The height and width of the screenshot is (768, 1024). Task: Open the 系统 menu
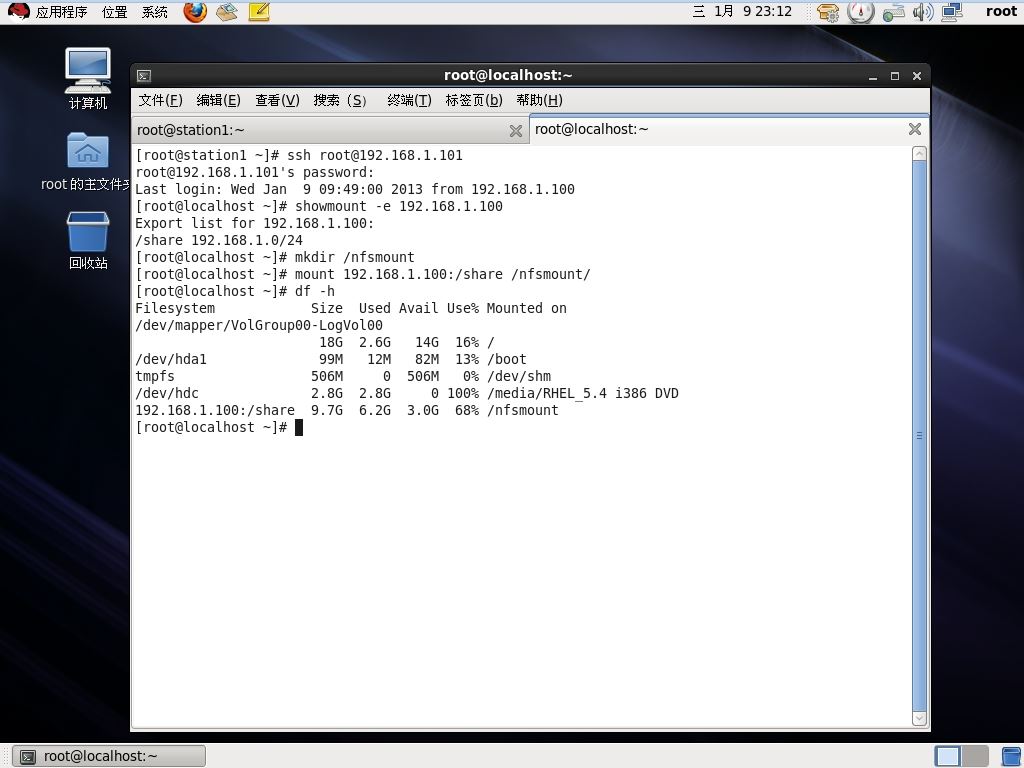tap(155, 12)
